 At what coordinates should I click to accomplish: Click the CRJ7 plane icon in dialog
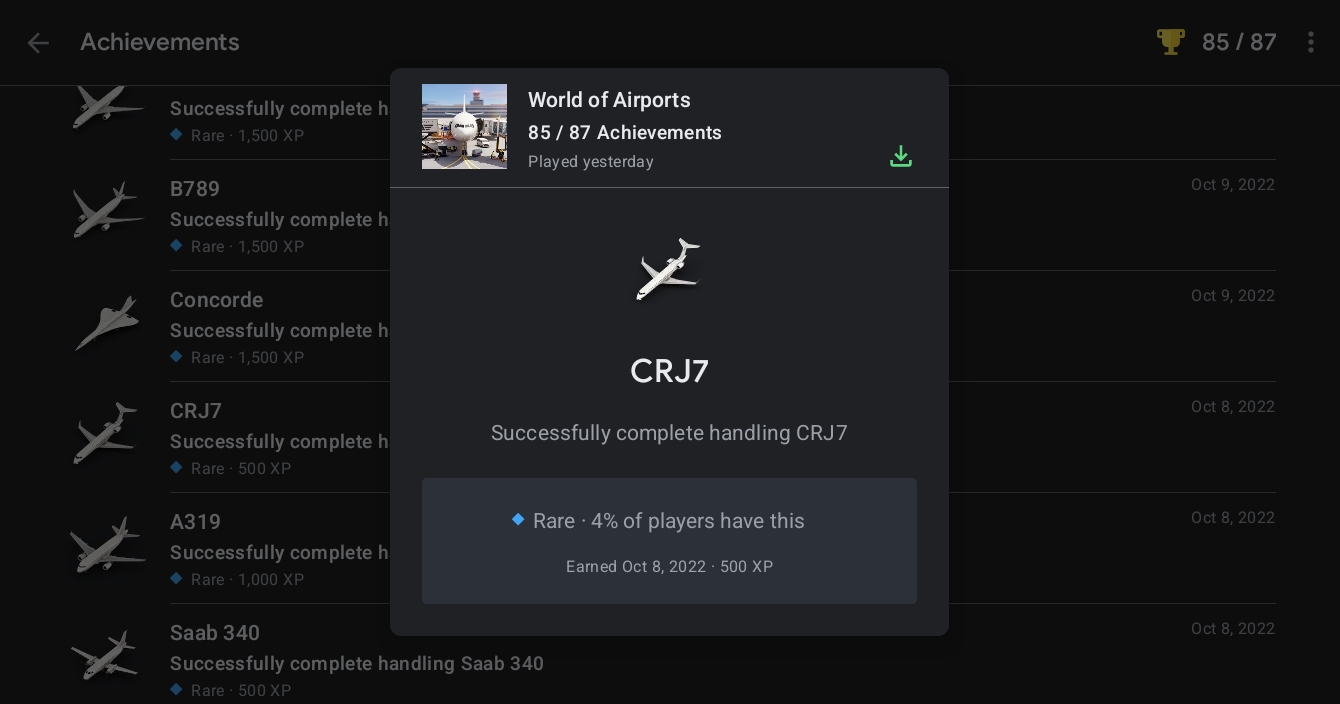click(x=669, y=269)
